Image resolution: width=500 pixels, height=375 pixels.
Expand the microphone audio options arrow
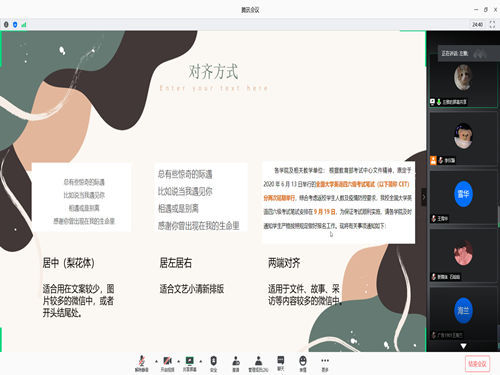pos(156,361)
